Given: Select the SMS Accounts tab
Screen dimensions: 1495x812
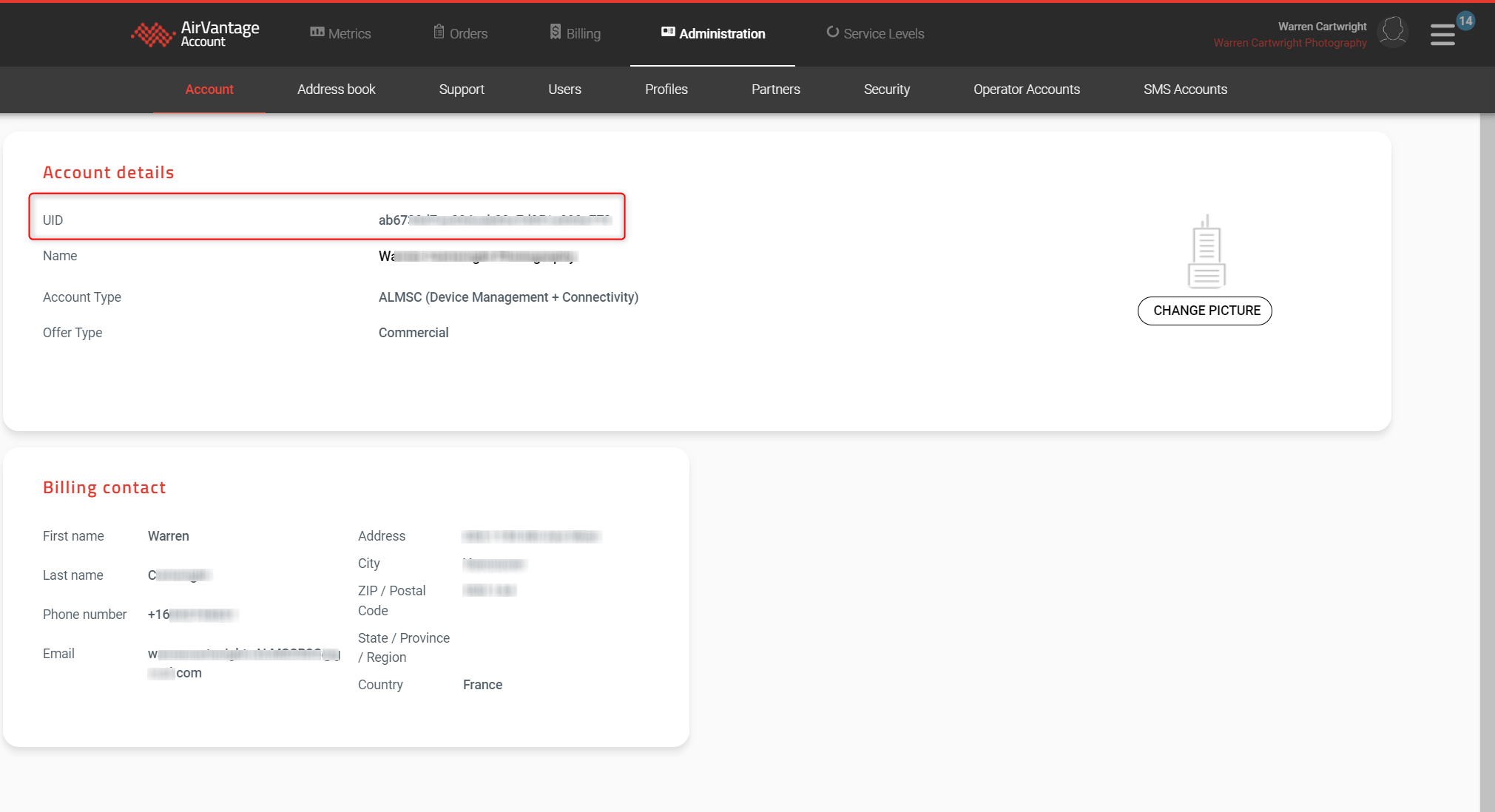Looking at the screenshot, I should [x=1185, y=89].
